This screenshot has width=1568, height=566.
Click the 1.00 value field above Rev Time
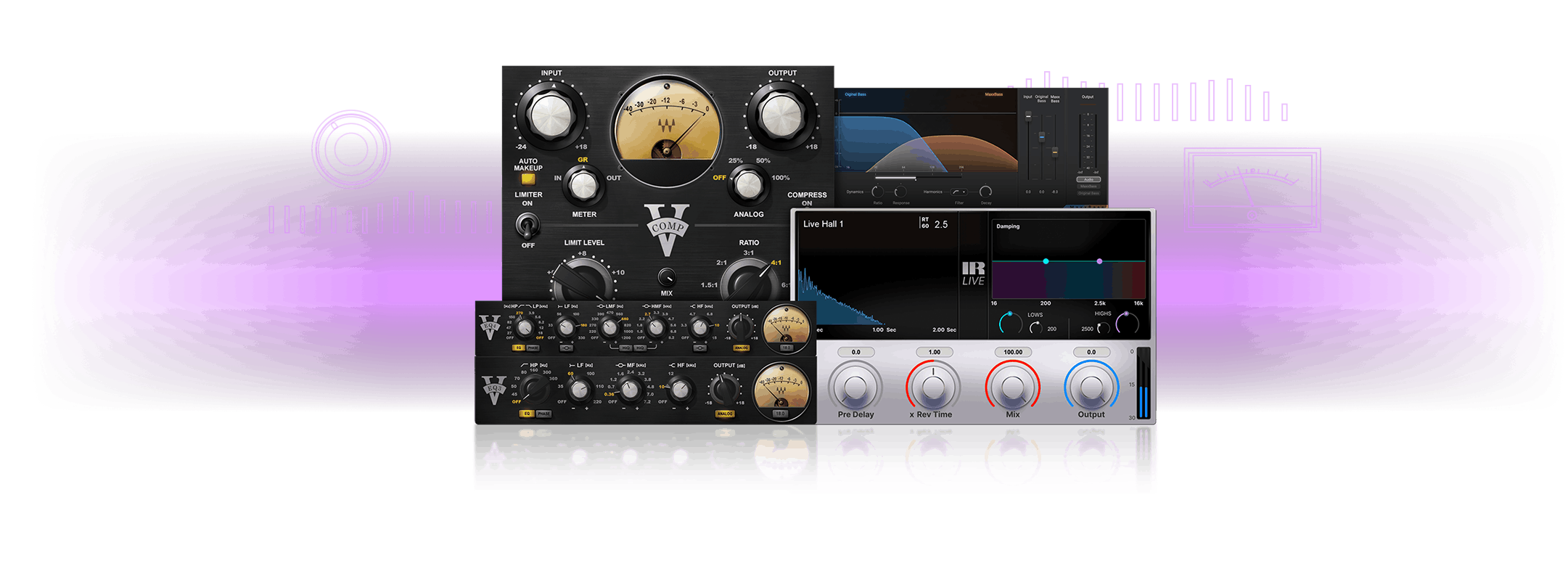[x=934, y=352]
